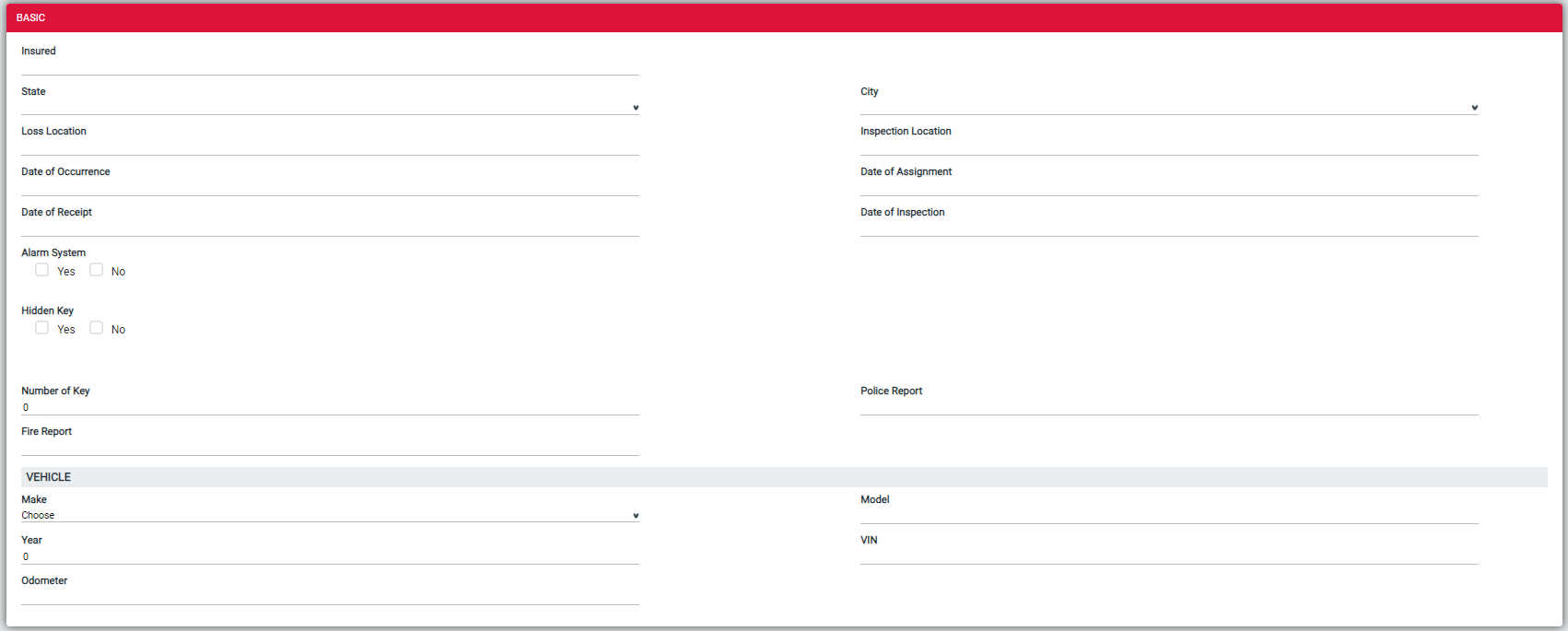
Task: Click the Model input field
Action: (x=1169, y=515)
